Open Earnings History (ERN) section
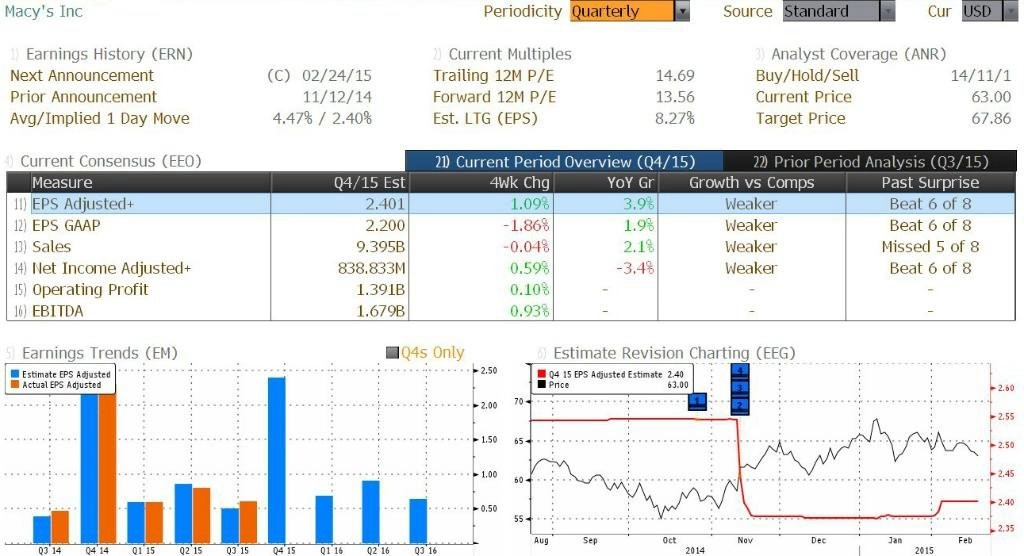 (109, 54)
